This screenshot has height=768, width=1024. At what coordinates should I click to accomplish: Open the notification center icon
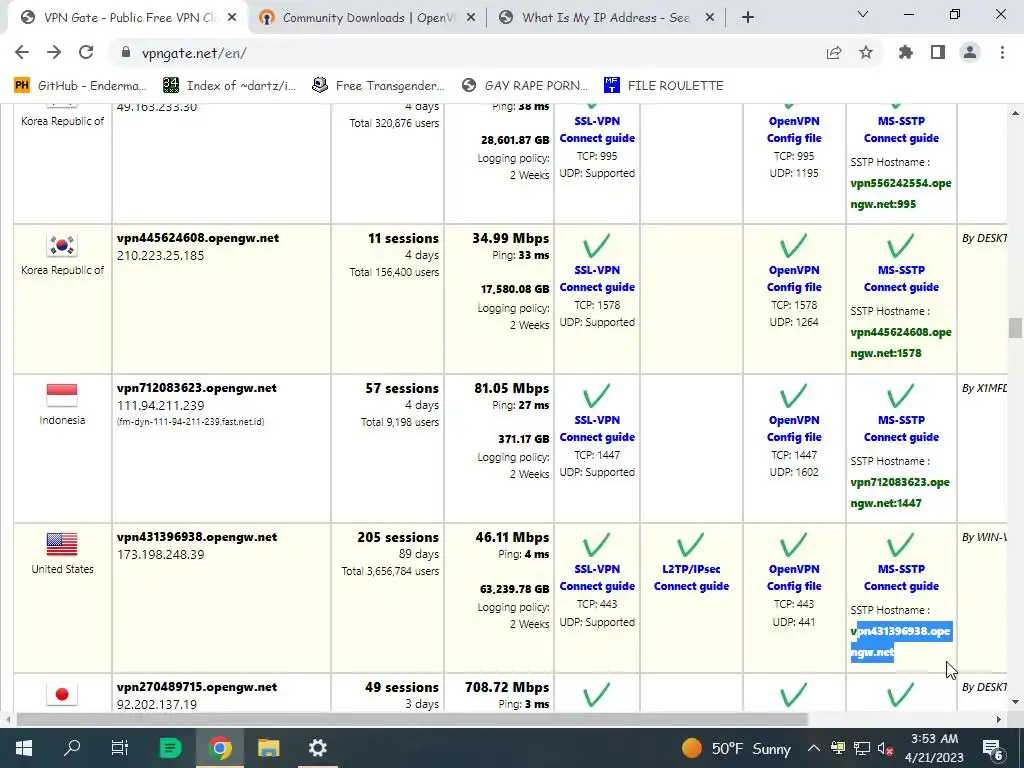992,748
